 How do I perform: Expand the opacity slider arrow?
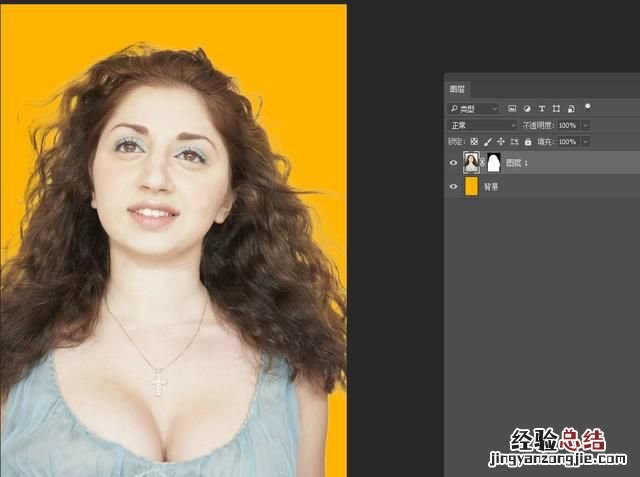[x=586, y=125]
